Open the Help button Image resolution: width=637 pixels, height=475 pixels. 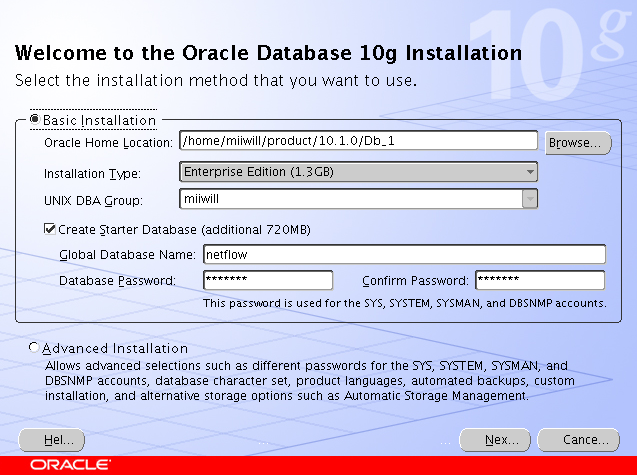(52, 440)
